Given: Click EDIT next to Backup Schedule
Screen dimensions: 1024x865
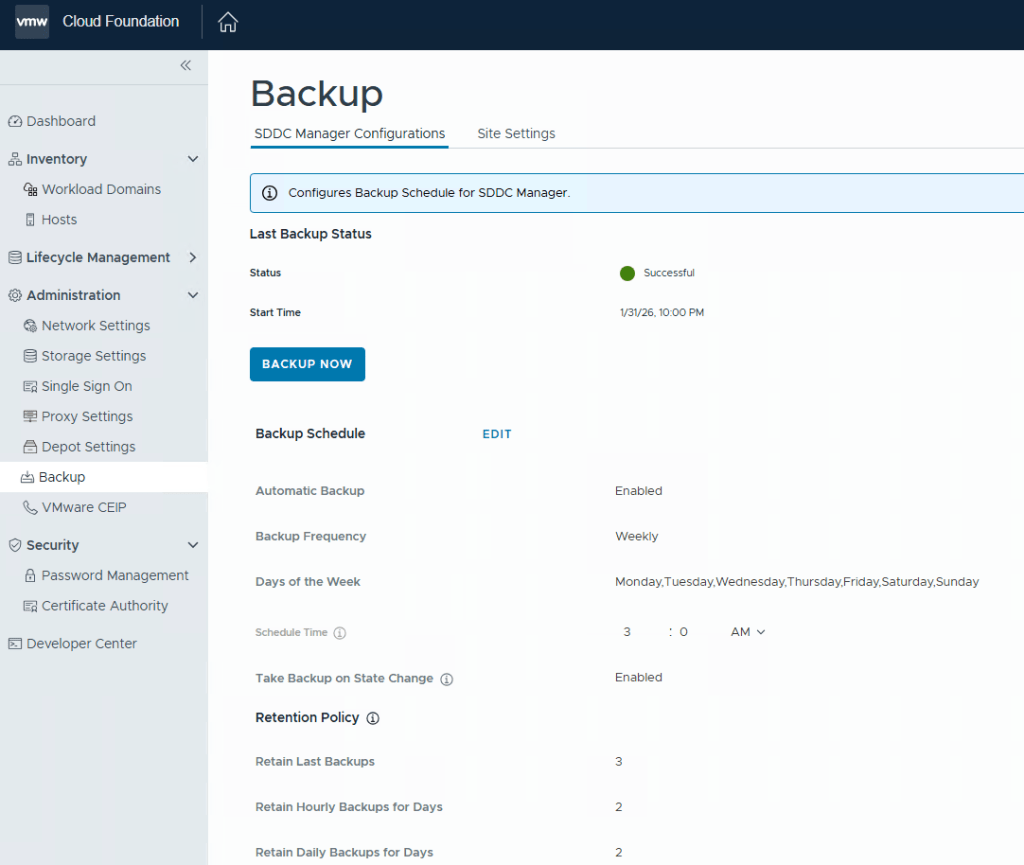Looking at the screenshot, I should 497,434.
